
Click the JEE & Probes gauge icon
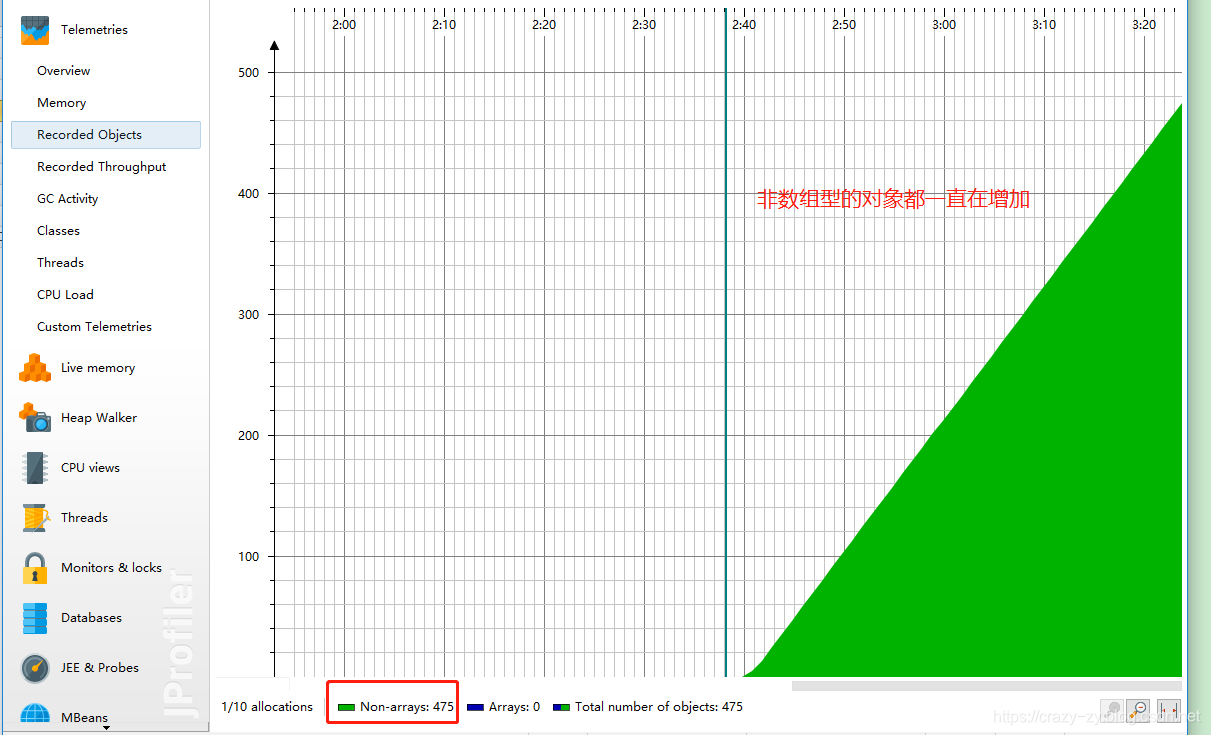click(35, 668)
